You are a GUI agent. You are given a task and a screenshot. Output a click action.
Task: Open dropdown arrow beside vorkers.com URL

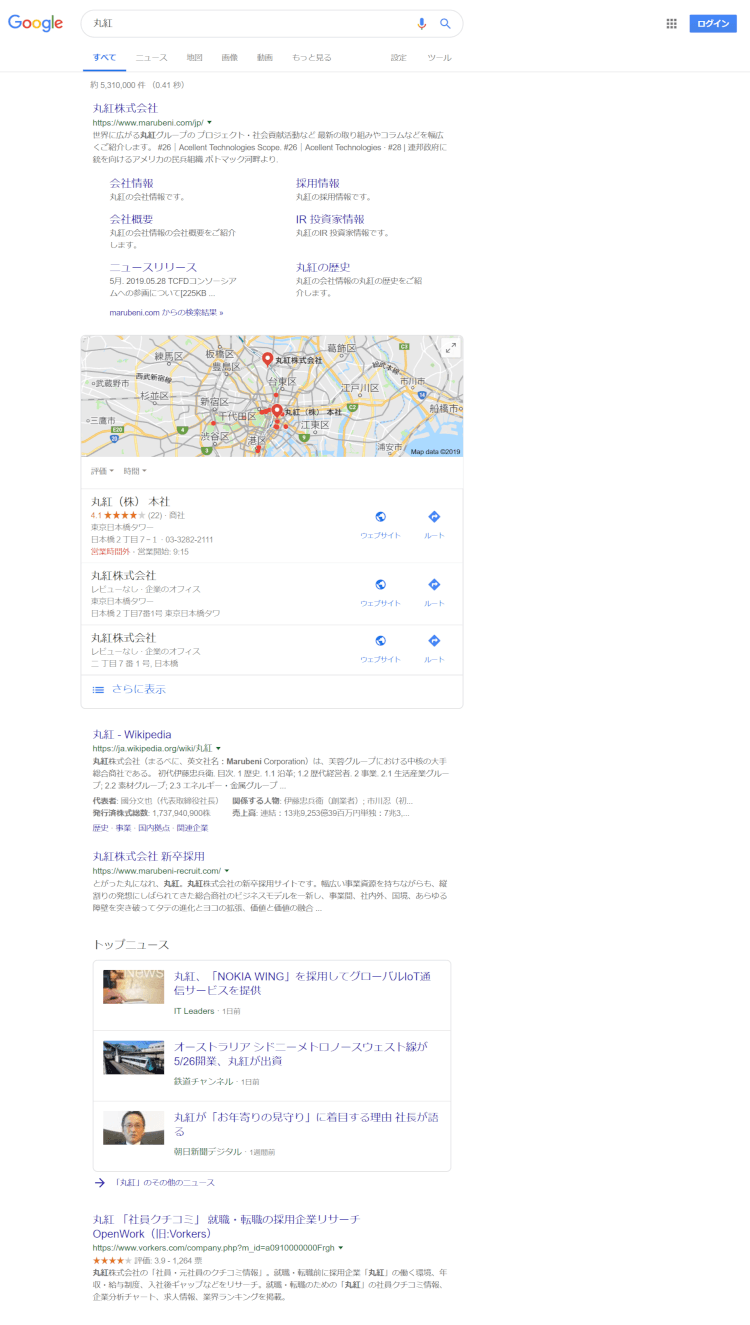tap(340, 1248)
